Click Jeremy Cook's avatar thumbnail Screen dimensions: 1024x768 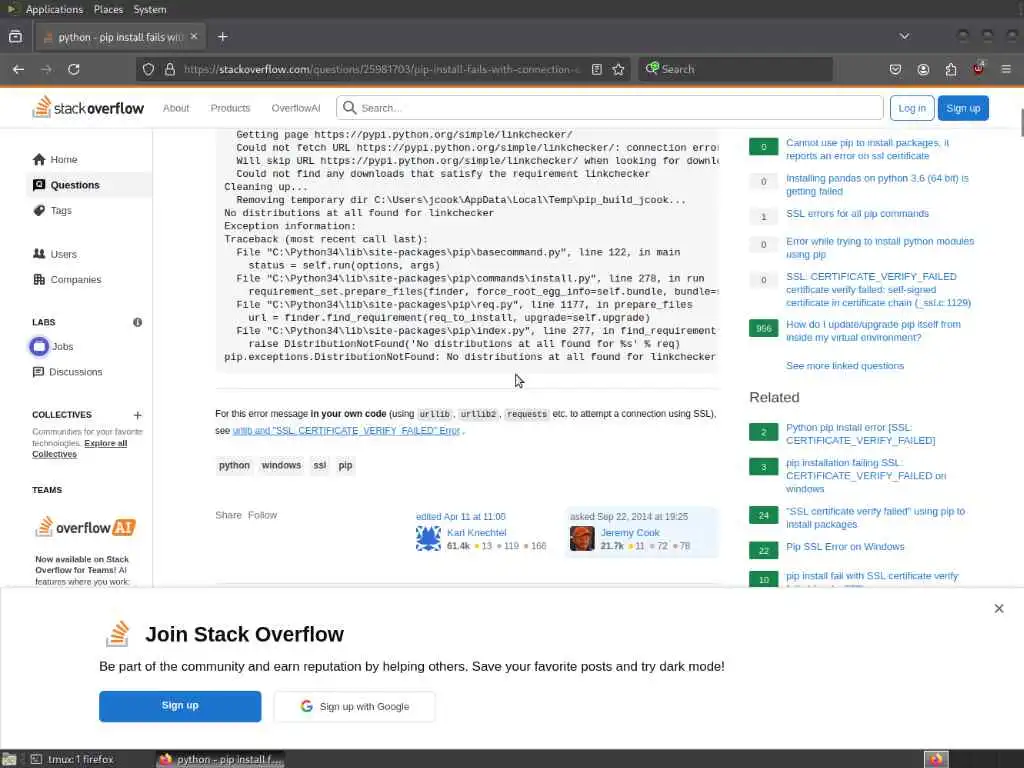[582, 539]
